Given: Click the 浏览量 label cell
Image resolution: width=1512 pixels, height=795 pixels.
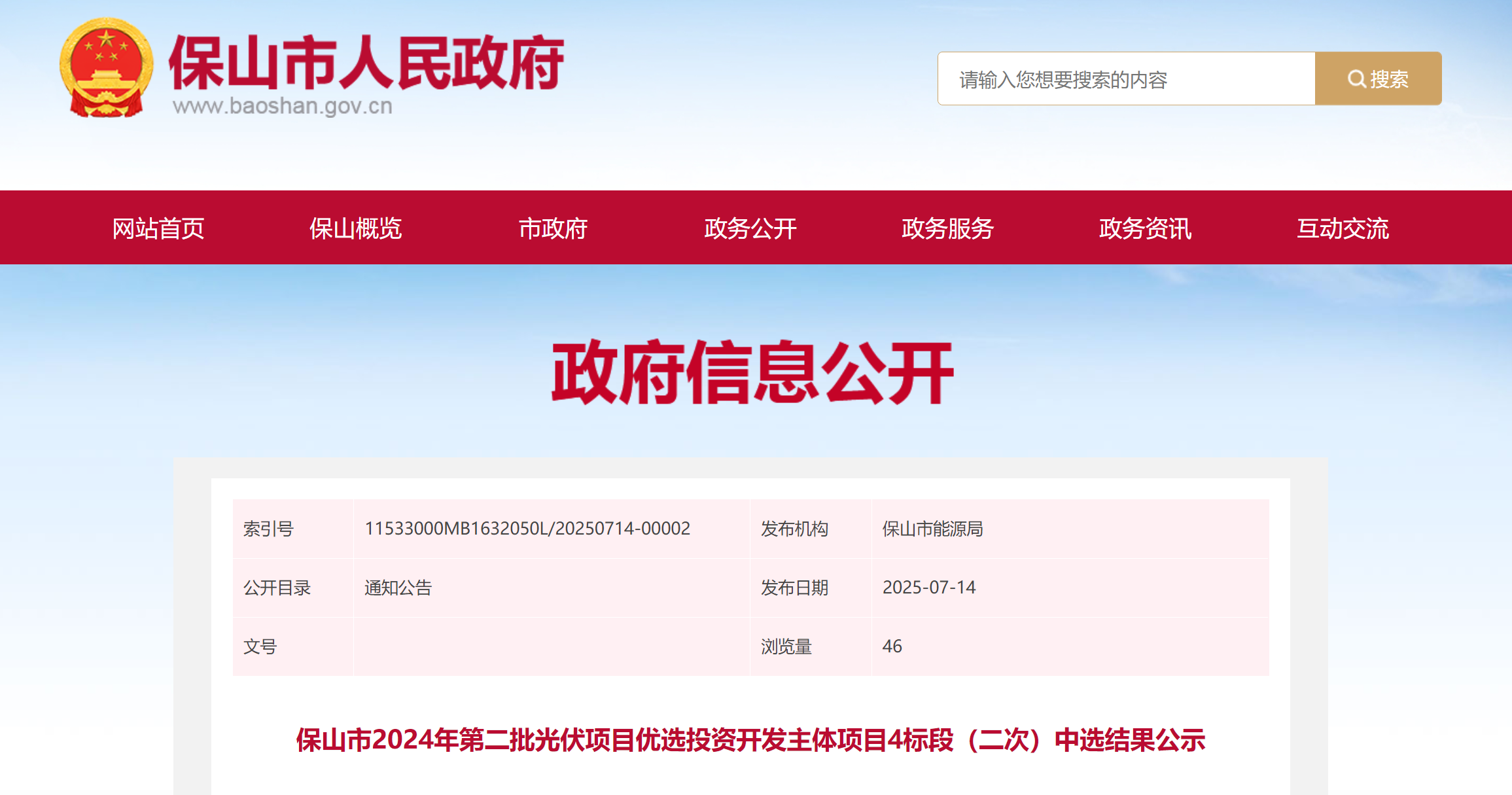Looking at the screenshot, I should coord(811,646).
